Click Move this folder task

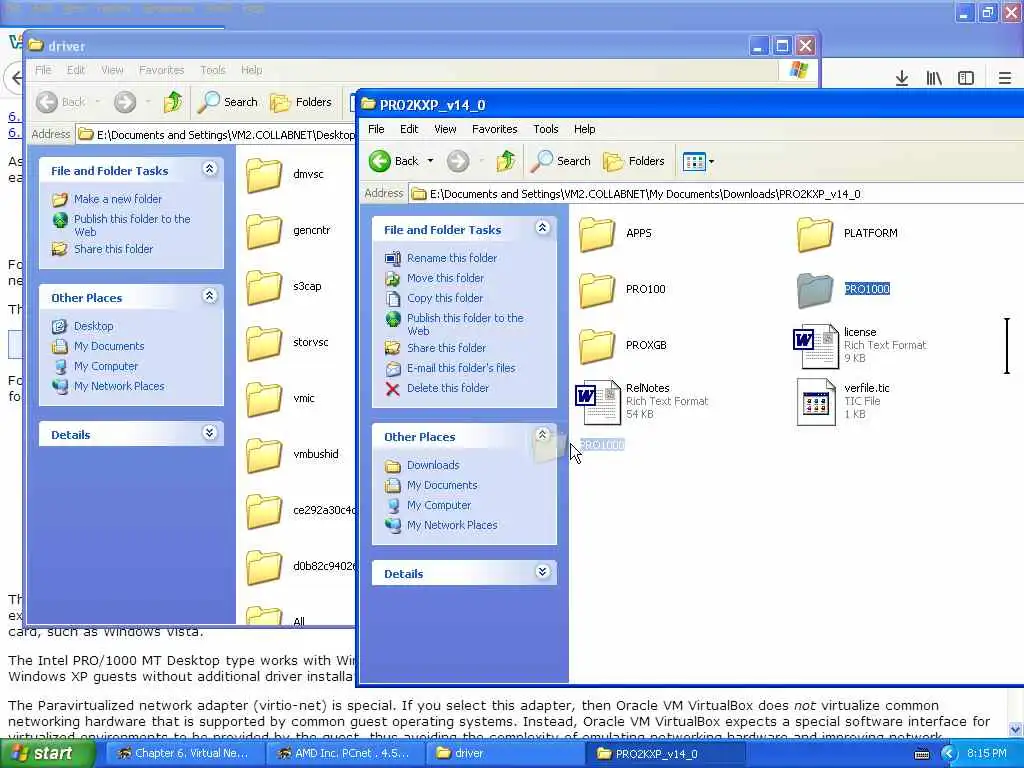click(445, 278)
